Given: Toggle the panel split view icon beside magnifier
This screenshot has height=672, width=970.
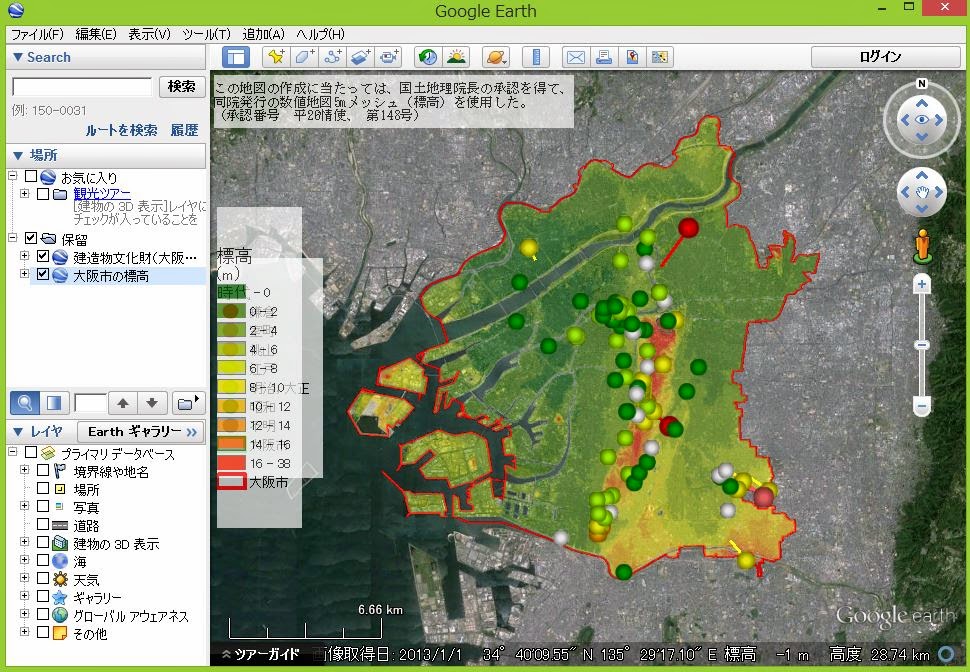Looking at the screenshot, I should tap(54, 403).
